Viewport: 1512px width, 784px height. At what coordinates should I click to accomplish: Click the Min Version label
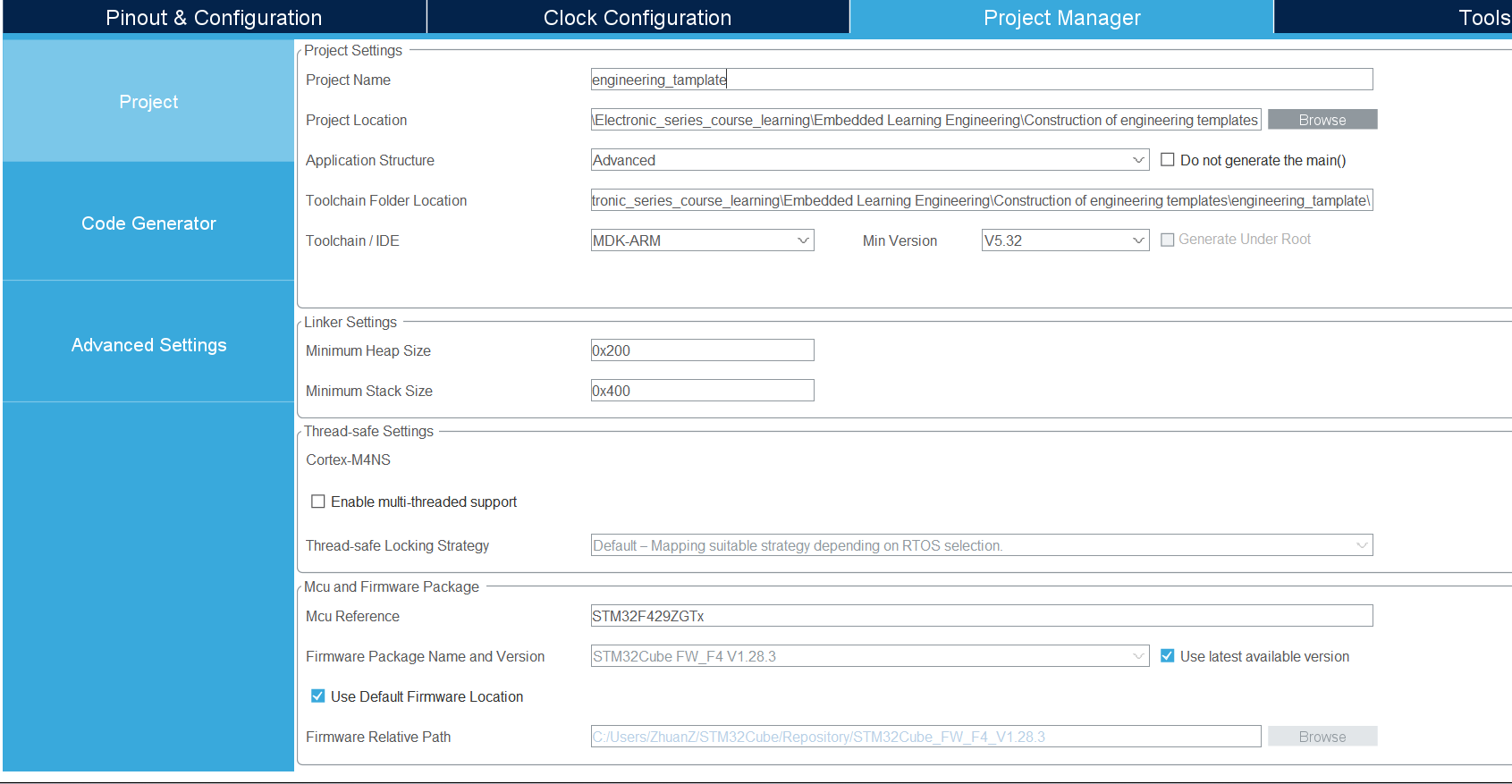pyautogui.click(x=900, y=240)
